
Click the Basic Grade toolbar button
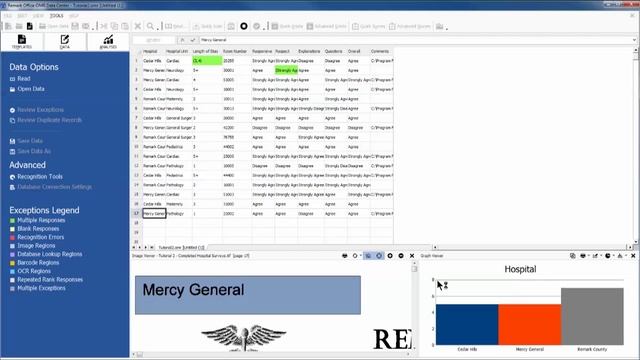287,26
